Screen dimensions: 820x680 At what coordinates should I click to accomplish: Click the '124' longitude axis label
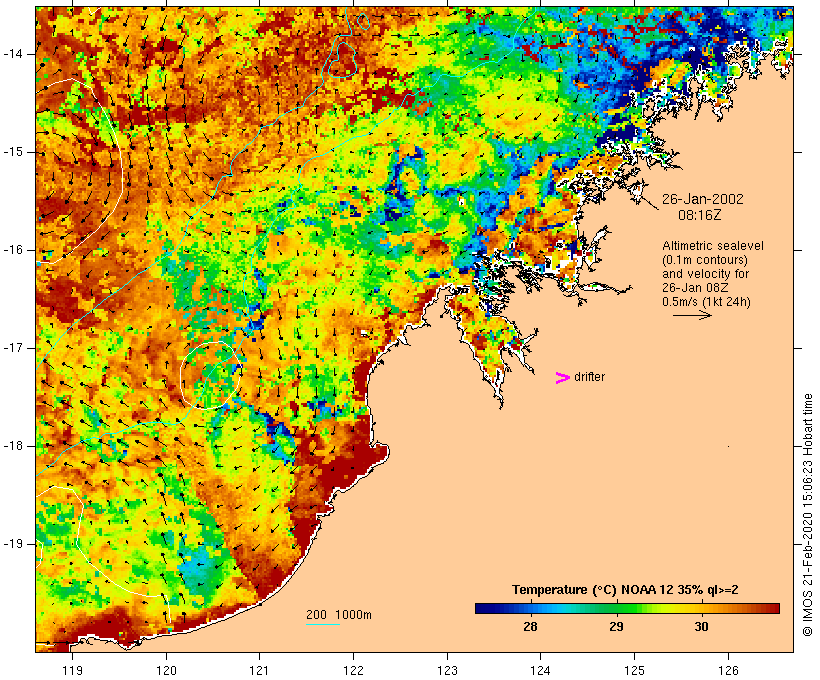pos(541,671)
